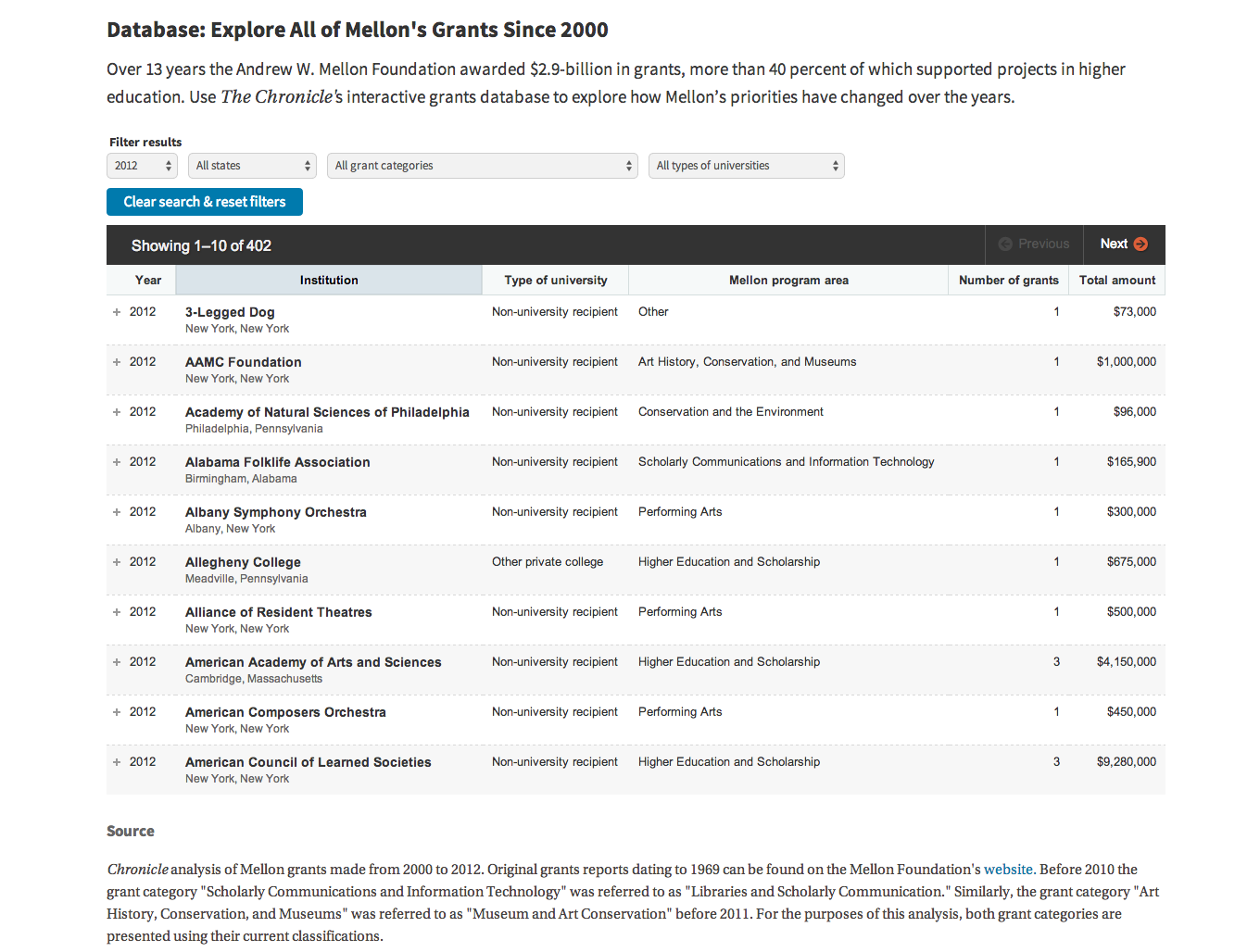Click the AAMC Foundation institution name
1260x952 pixels.
click(244, 362)
